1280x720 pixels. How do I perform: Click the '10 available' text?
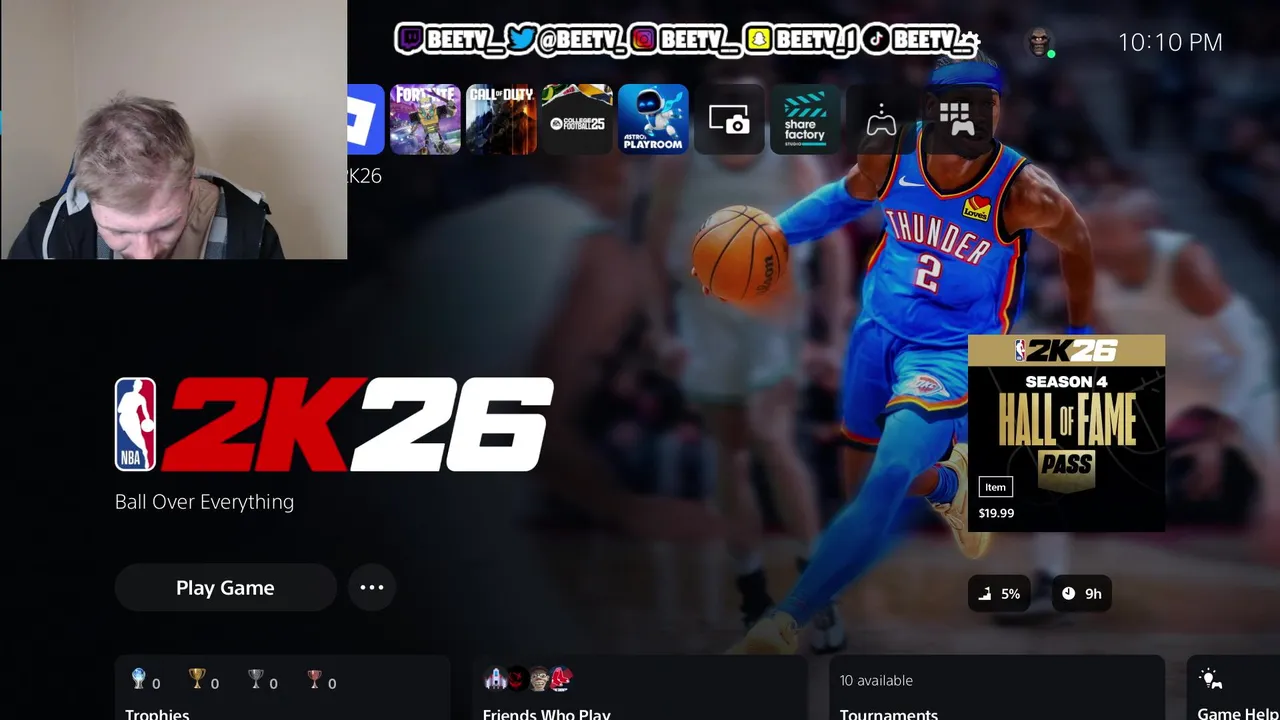coord(876,680)
